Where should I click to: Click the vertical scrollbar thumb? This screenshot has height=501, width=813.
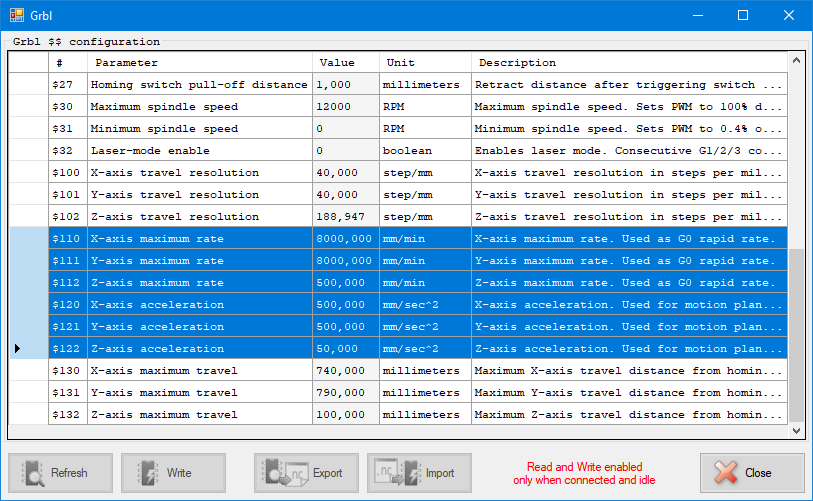coord(796,335)
